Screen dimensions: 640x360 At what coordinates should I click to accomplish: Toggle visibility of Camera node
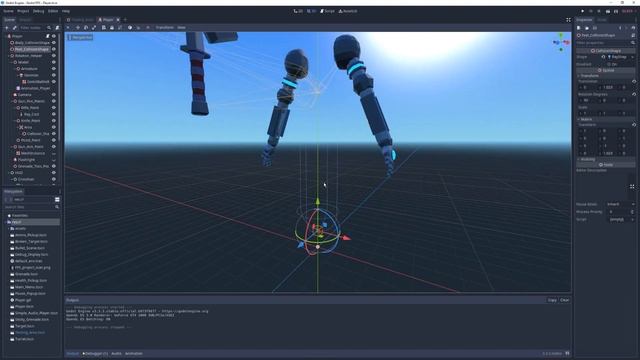(x=53, y=95)
